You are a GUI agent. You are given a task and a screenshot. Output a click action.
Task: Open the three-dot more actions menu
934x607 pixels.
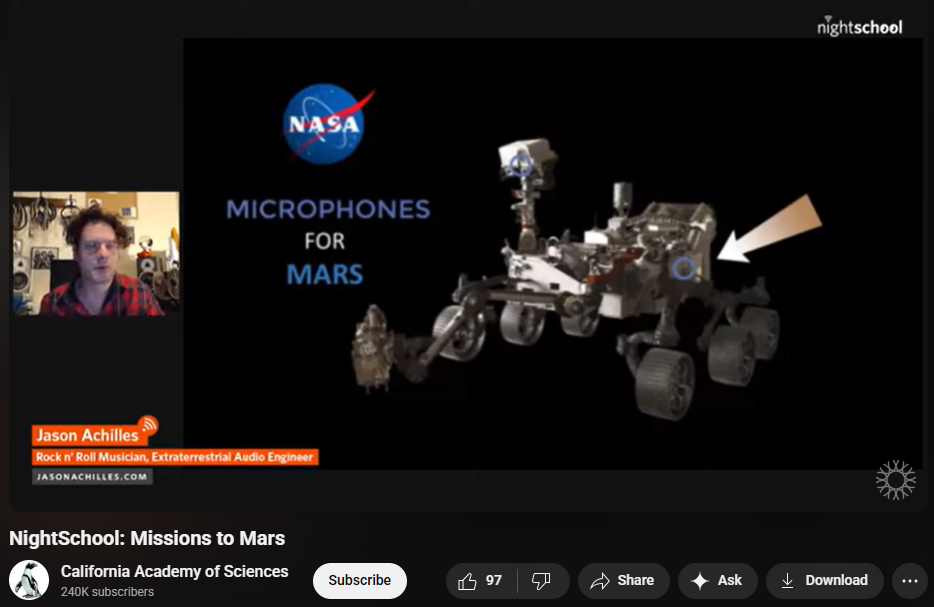click(909, 581)
